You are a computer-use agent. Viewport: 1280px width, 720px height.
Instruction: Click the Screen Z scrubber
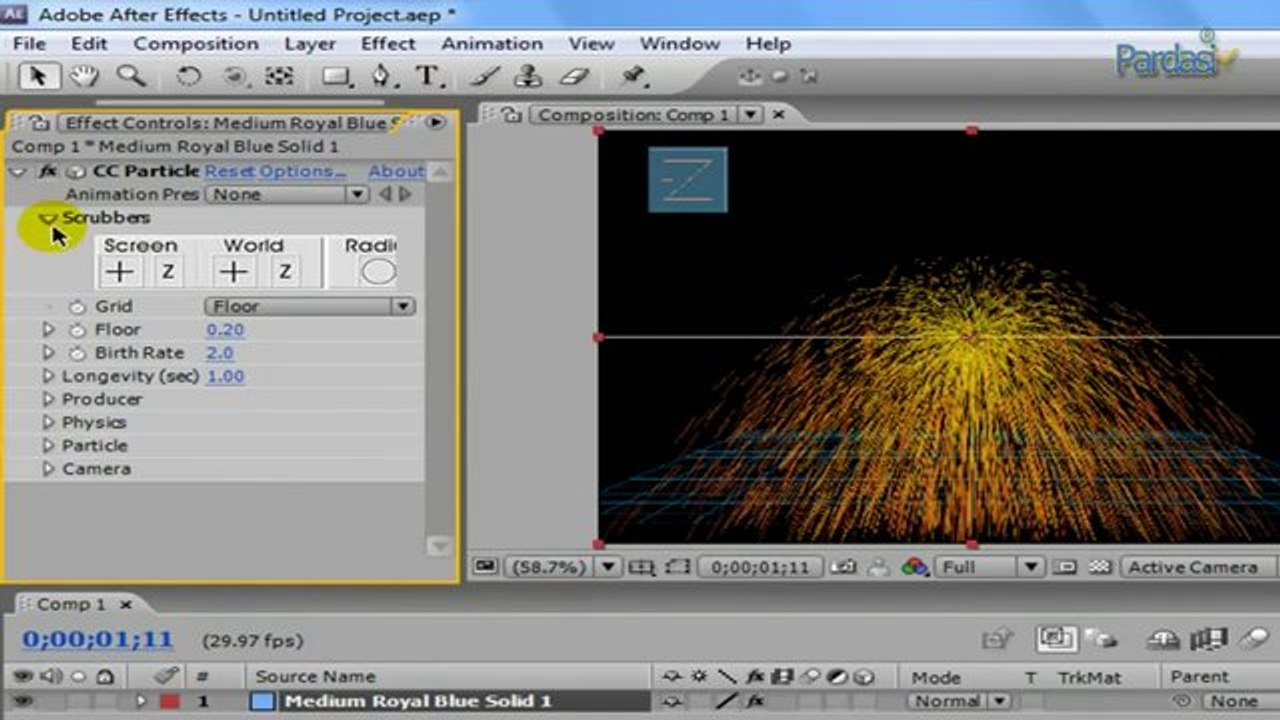point(168,271)
